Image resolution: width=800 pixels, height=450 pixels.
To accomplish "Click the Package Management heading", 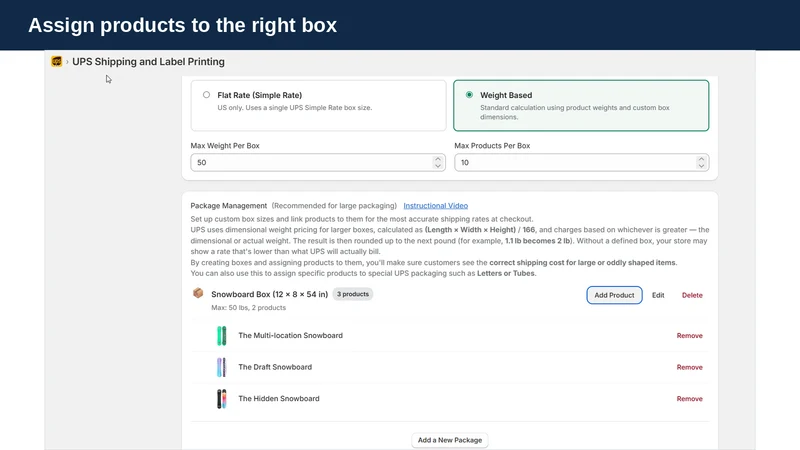I will tap(229, 206).
